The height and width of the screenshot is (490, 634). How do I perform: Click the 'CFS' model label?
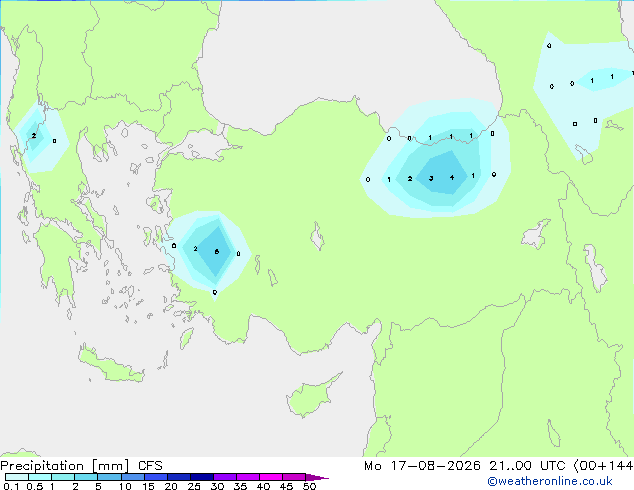click(150, 466)
